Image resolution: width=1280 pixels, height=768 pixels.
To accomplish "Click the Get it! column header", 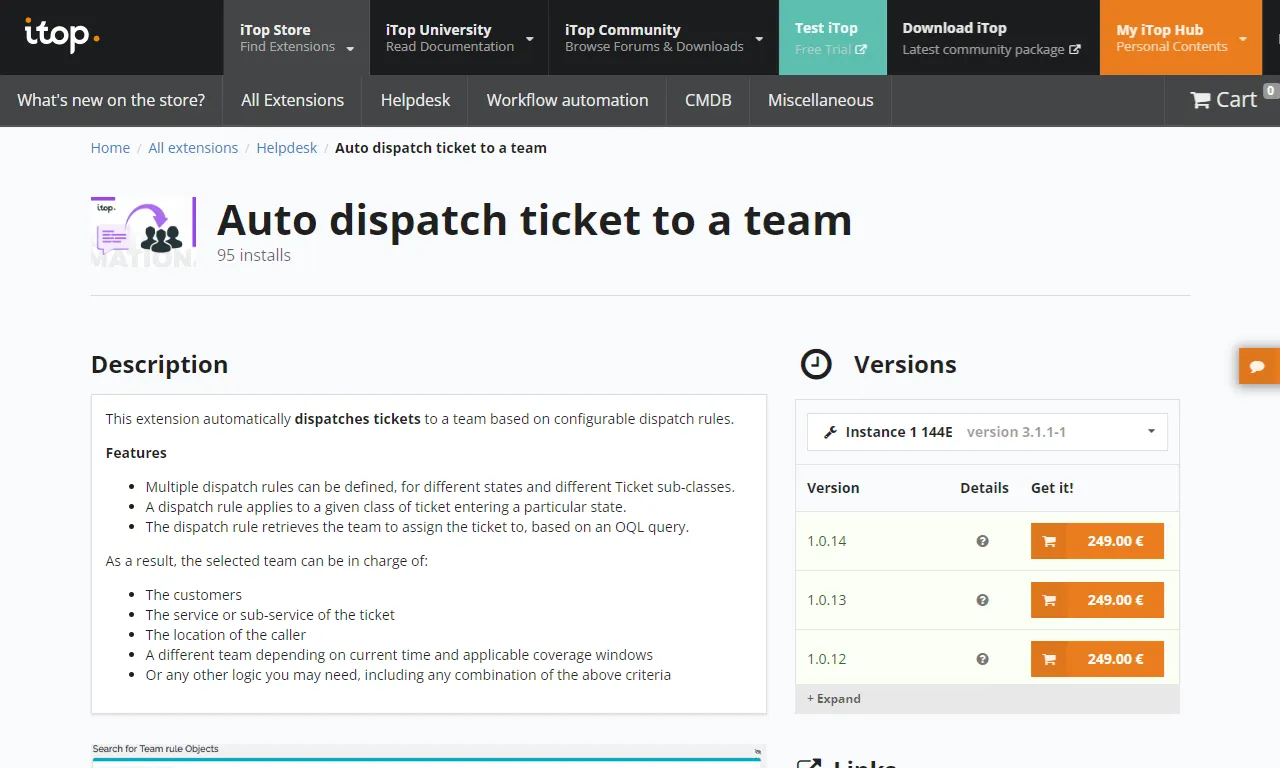I will pos(1052,488).
